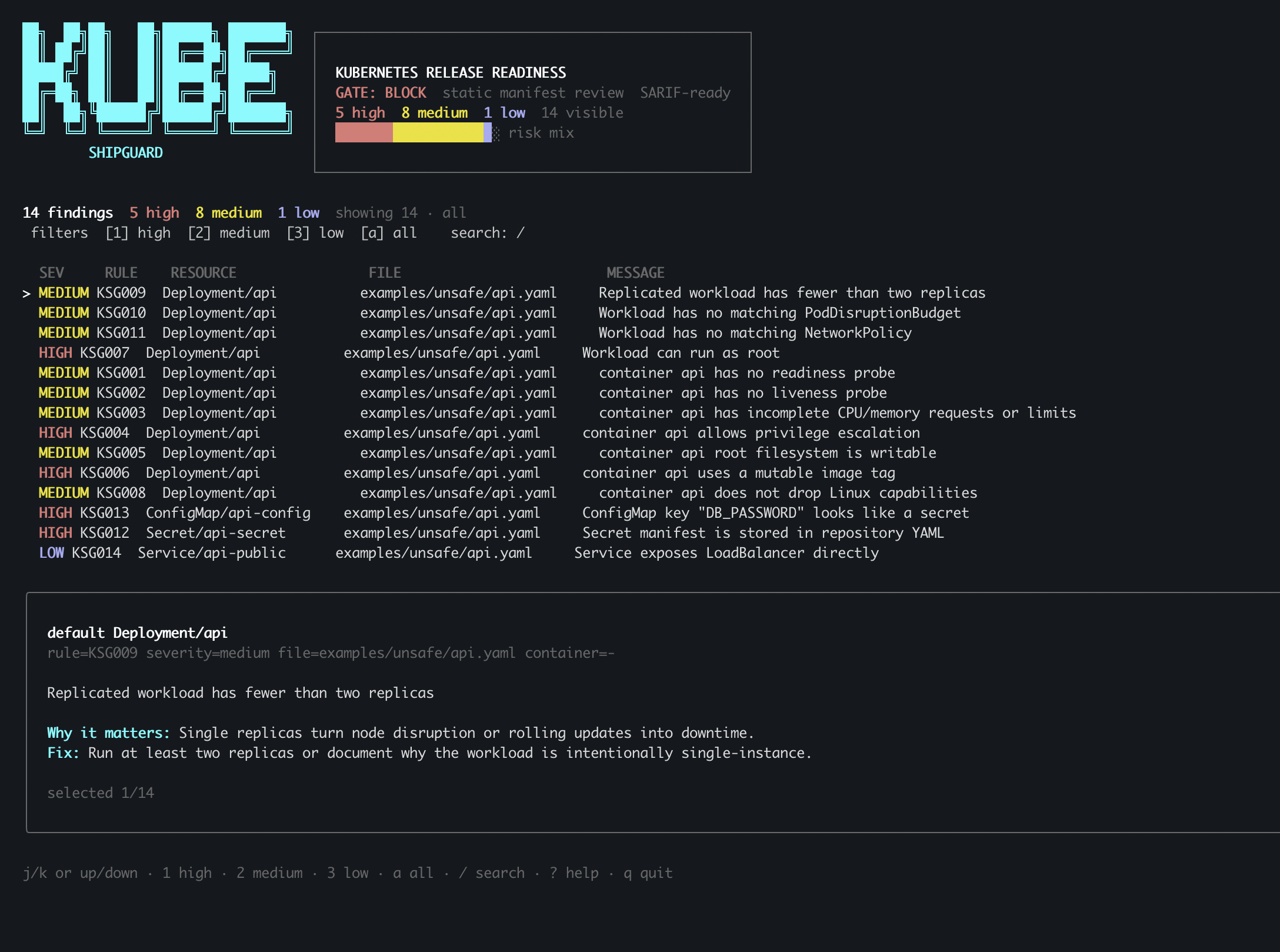Open help via the '? help' footer hint
The width and height of the screenshot is (1280, 952).
coord(574,873)
